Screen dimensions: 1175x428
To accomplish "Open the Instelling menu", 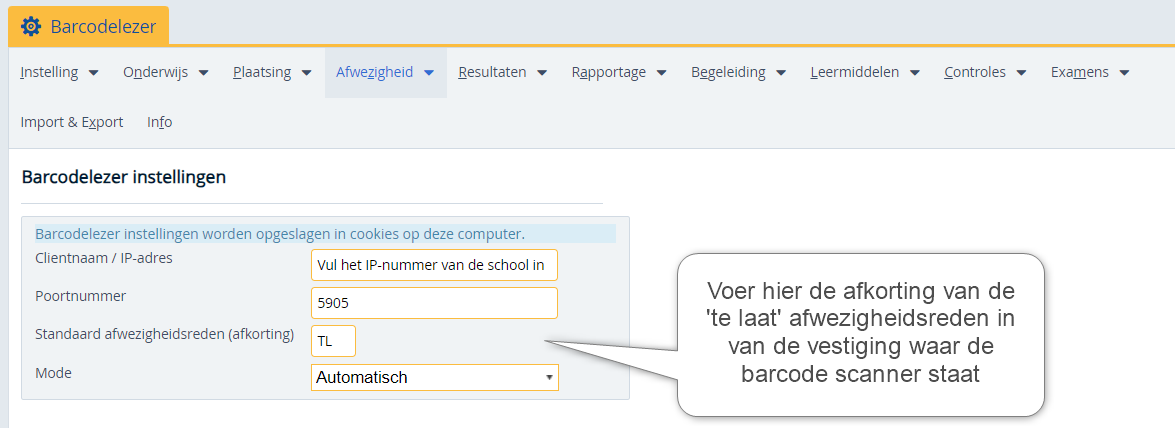I will (58, 72).
